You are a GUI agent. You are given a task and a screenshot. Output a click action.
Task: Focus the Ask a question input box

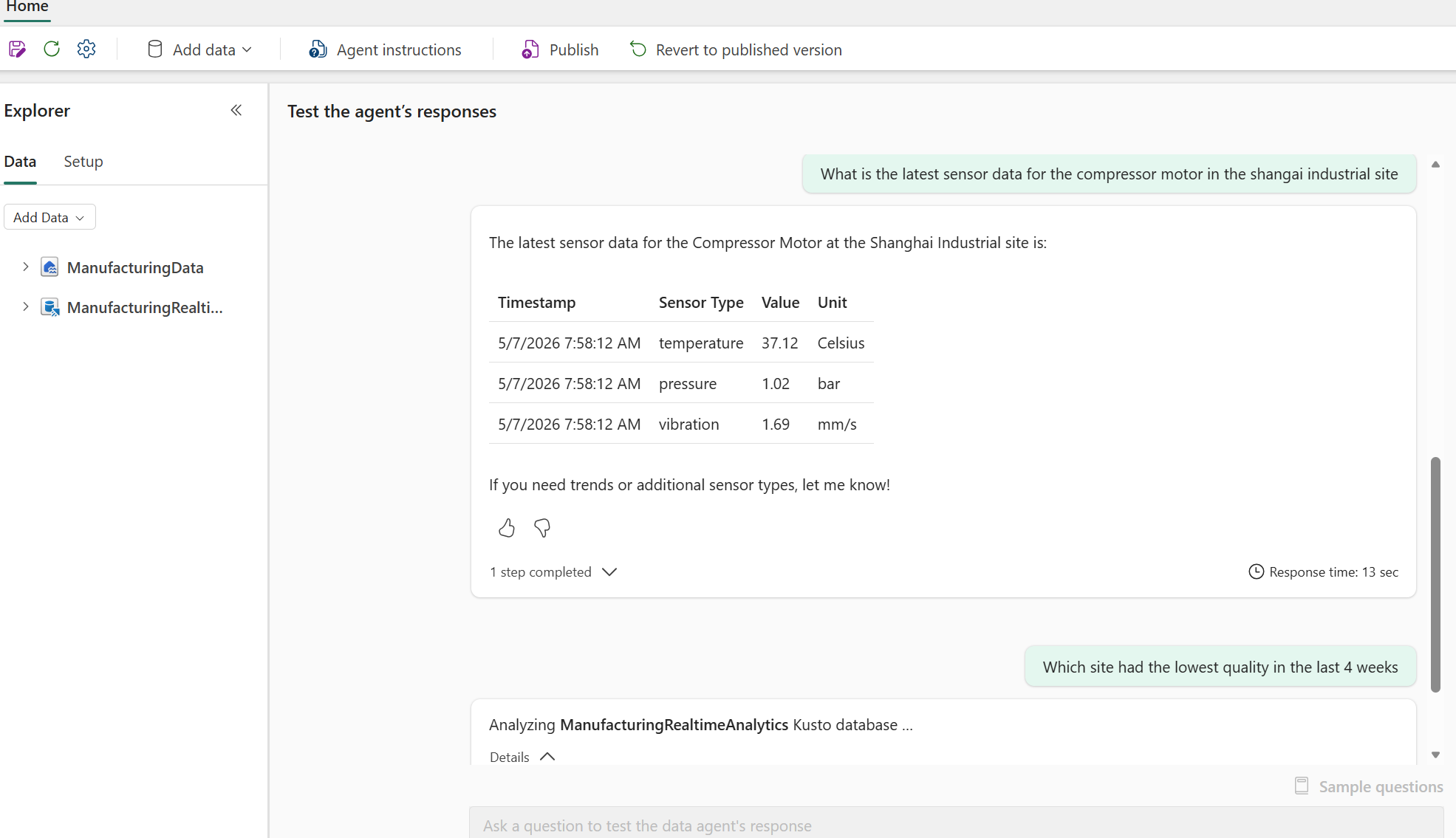click(956, 824)
